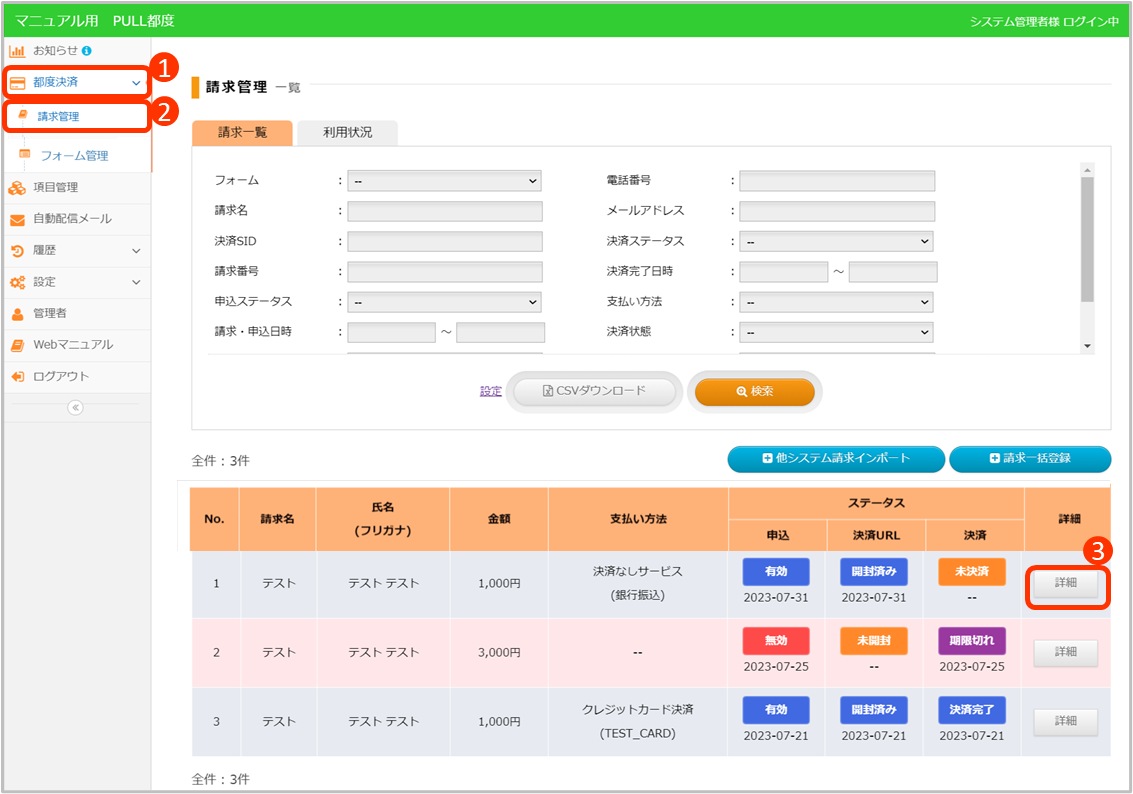Screen dimensions: 1133x794
Task: Click the CSVダウンロード button
Action: [594, 391]
